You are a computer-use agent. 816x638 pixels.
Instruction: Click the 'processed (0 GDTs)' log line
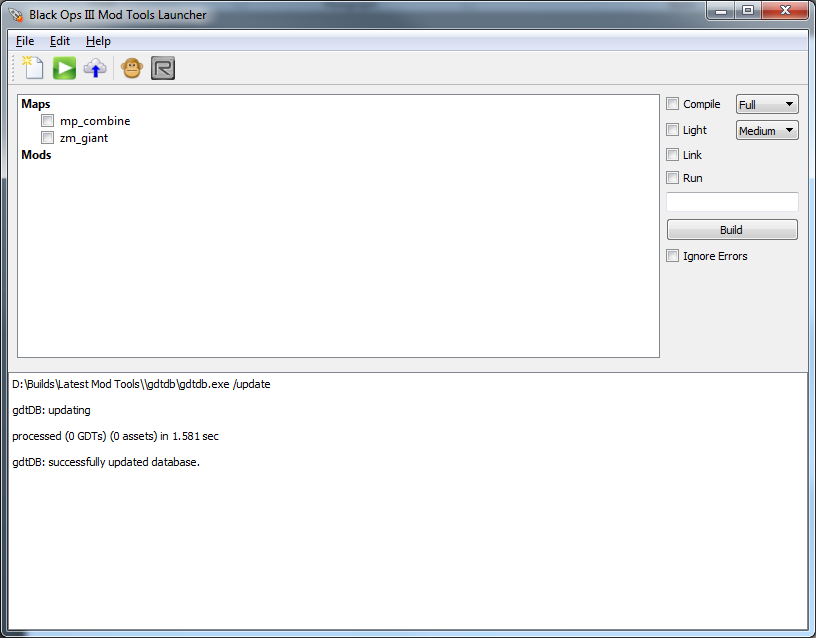coord(115,436)
